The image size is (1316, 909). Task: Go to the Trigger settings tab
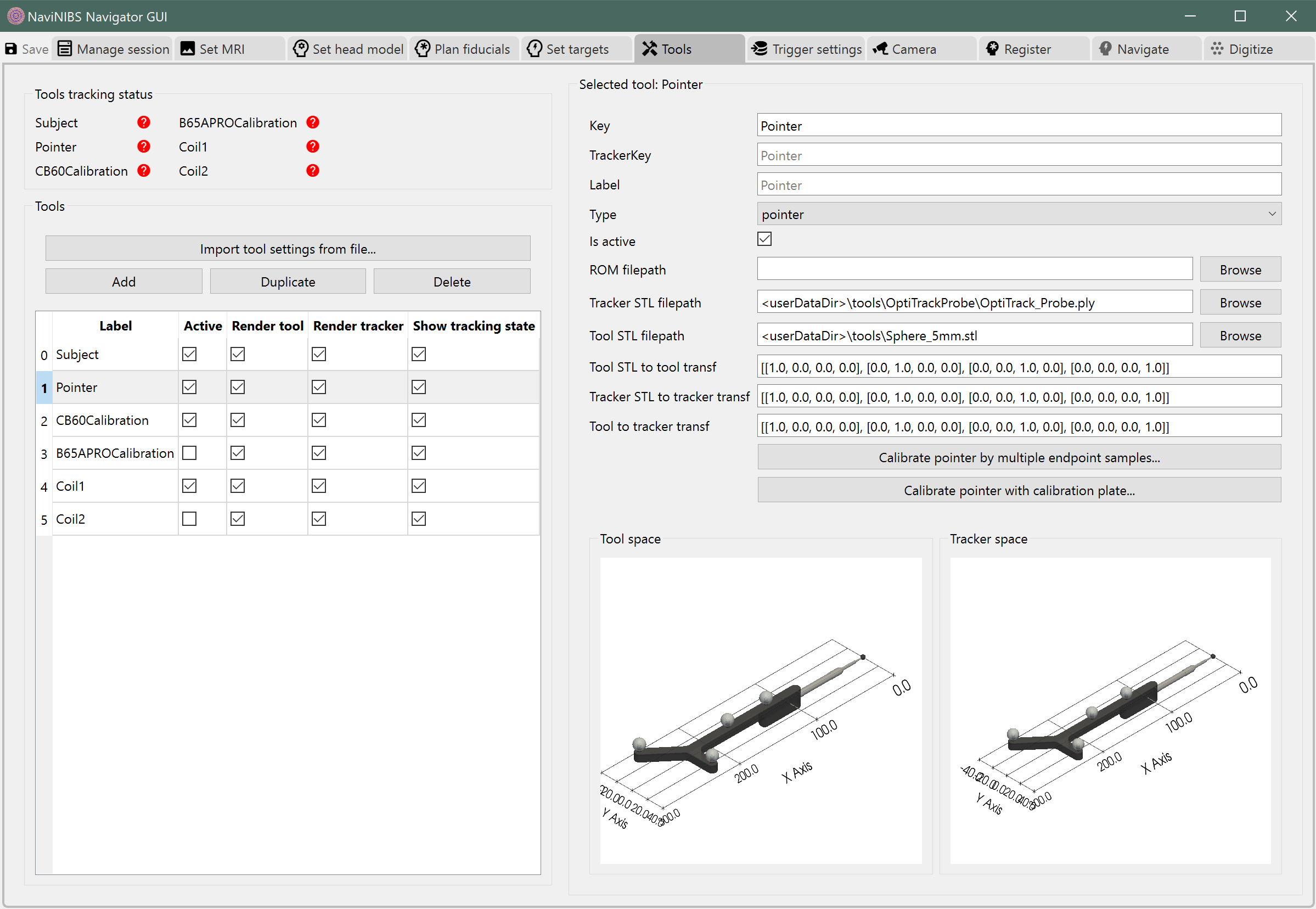tap(806, 49)
